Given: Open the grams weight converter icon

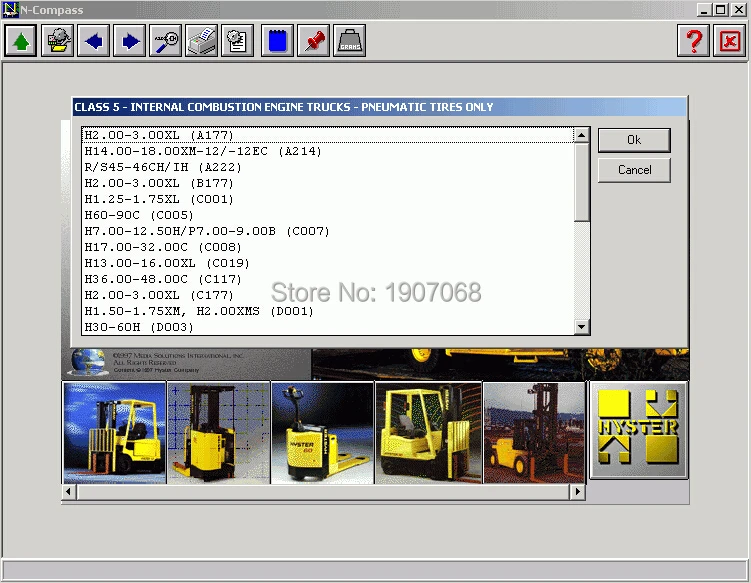Looking at the screenshot, I should click(350, 41).
